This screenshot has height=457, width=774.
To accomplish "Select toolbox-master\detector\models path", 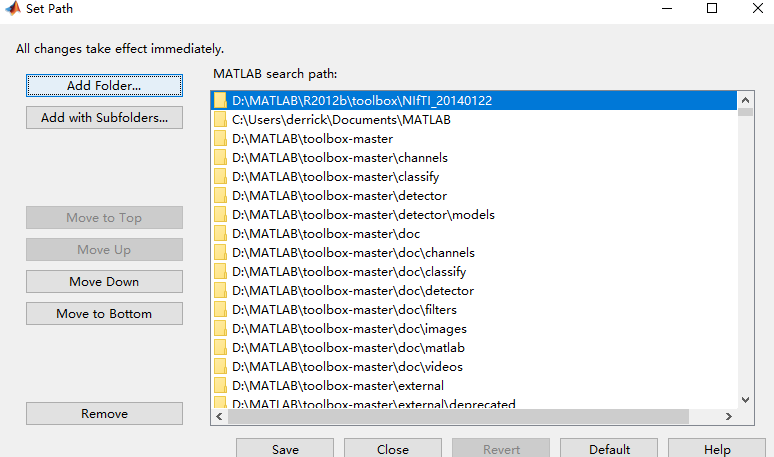I will (474, 215).
